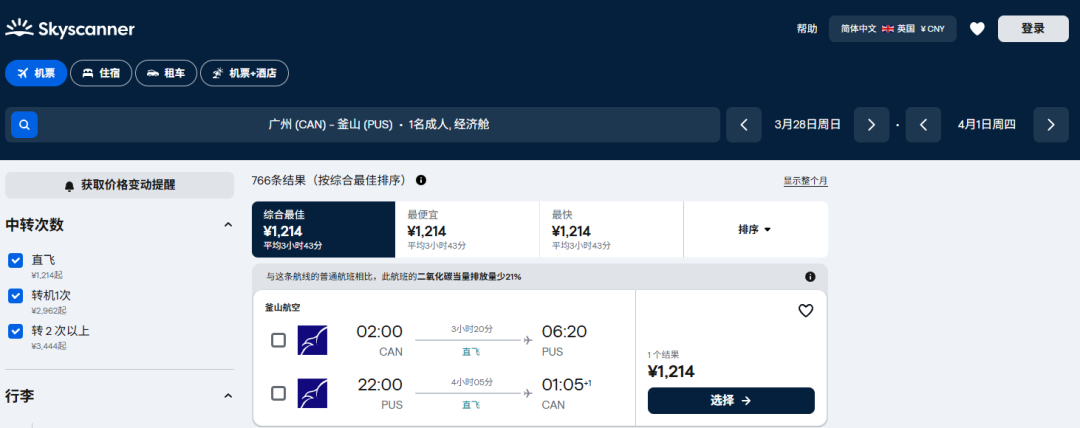Tick checkbox for 02:00 CAN outbound flight

(x=278, y=340)
